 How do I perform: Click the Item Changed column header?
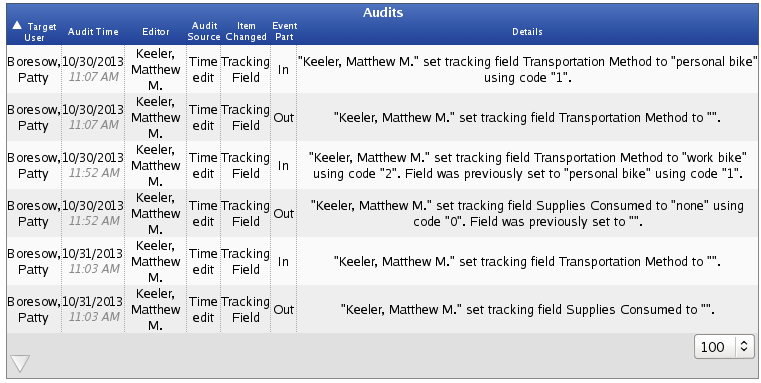246,31
